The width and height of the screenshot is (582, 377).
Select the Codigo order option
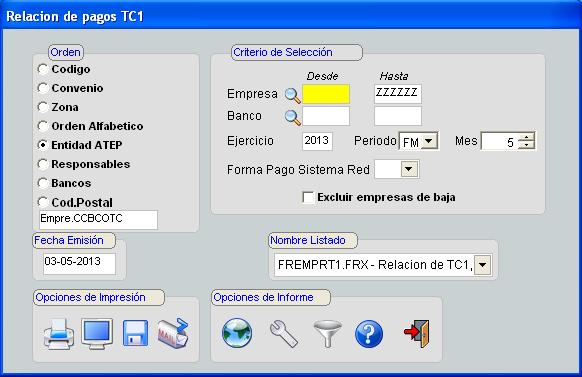(43, 69)
